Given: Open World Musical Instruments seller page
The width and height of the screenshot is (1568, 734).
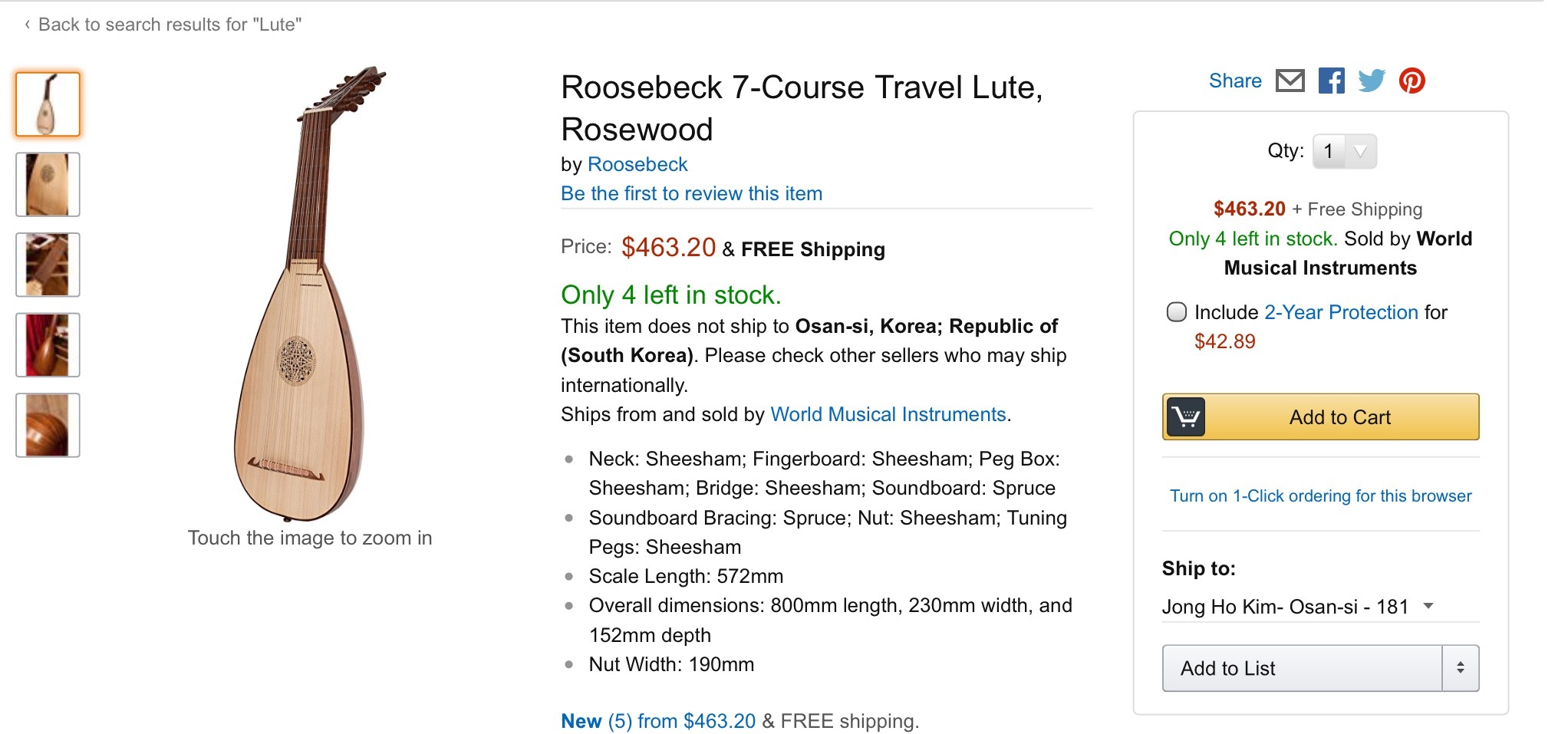Looking at the screenshot, I should tap(888, 414).
